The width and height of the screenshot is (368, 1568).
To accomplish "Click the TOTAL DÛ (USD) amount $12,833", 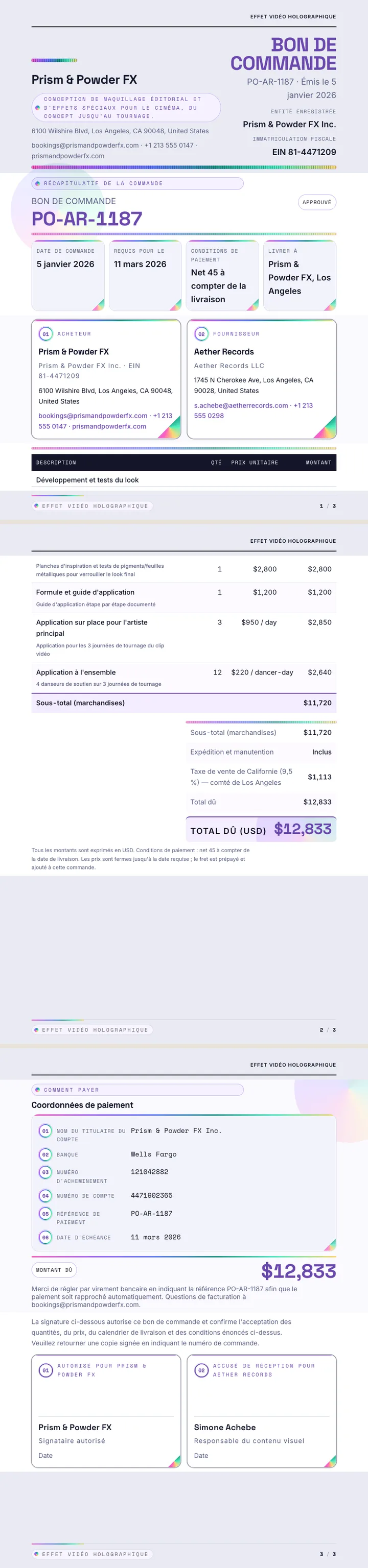I will (x=303, y=829).
